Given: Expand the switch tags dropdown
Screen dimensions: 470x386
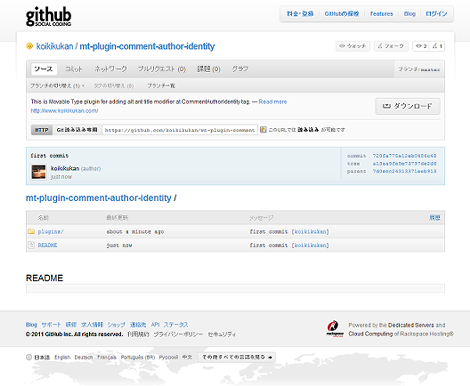Looking at the screenshot, I should point(114,86).
